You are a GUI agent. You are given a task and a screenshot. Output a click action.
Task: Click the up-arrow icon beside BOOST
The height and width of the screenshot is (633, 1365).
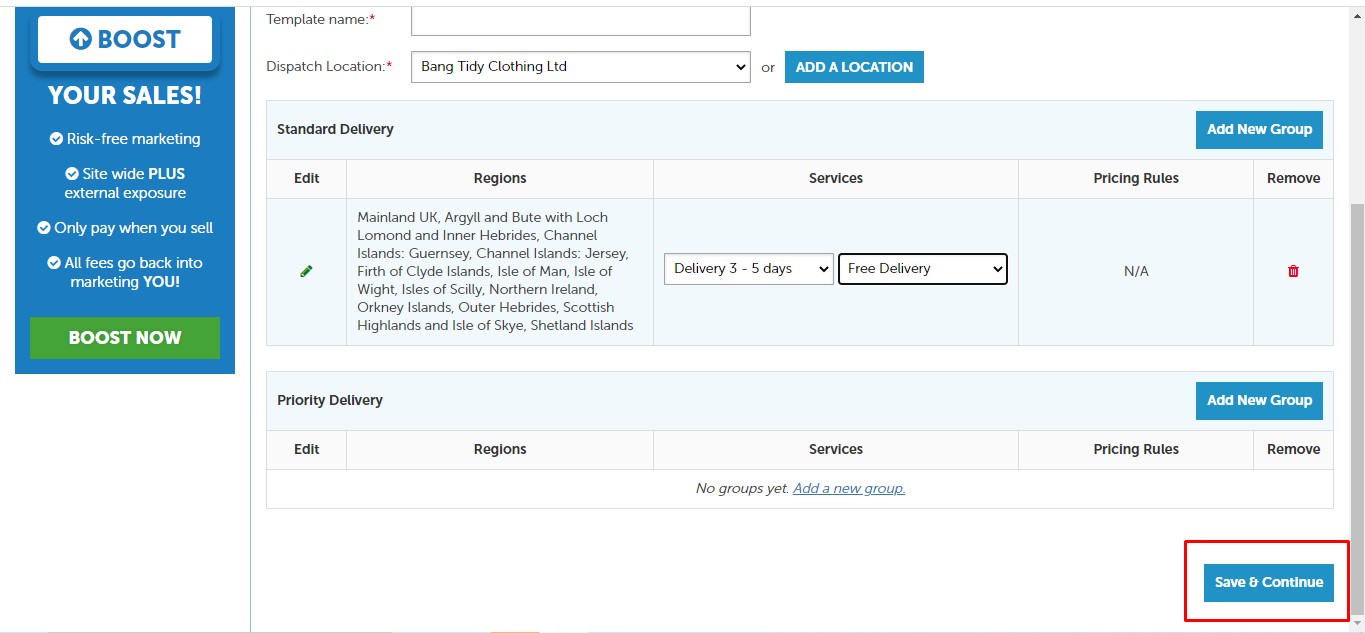(x=80, y=39)
